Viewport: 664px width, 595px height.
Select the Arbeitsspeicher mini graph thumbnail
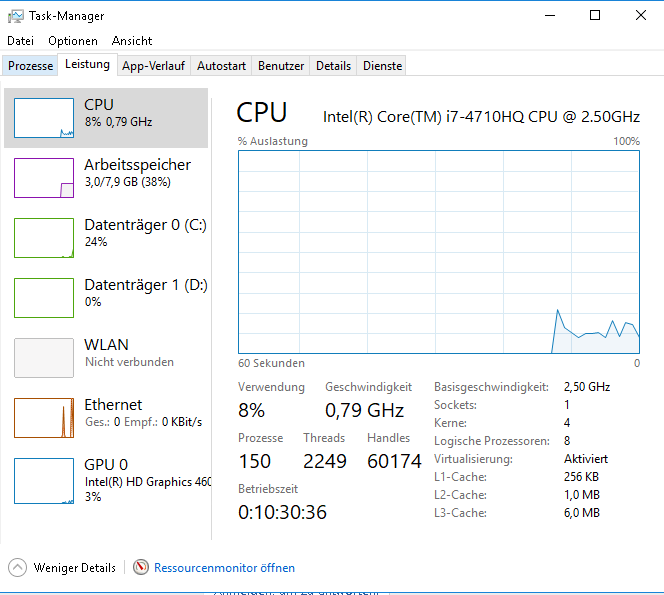[x=44, y=178]
